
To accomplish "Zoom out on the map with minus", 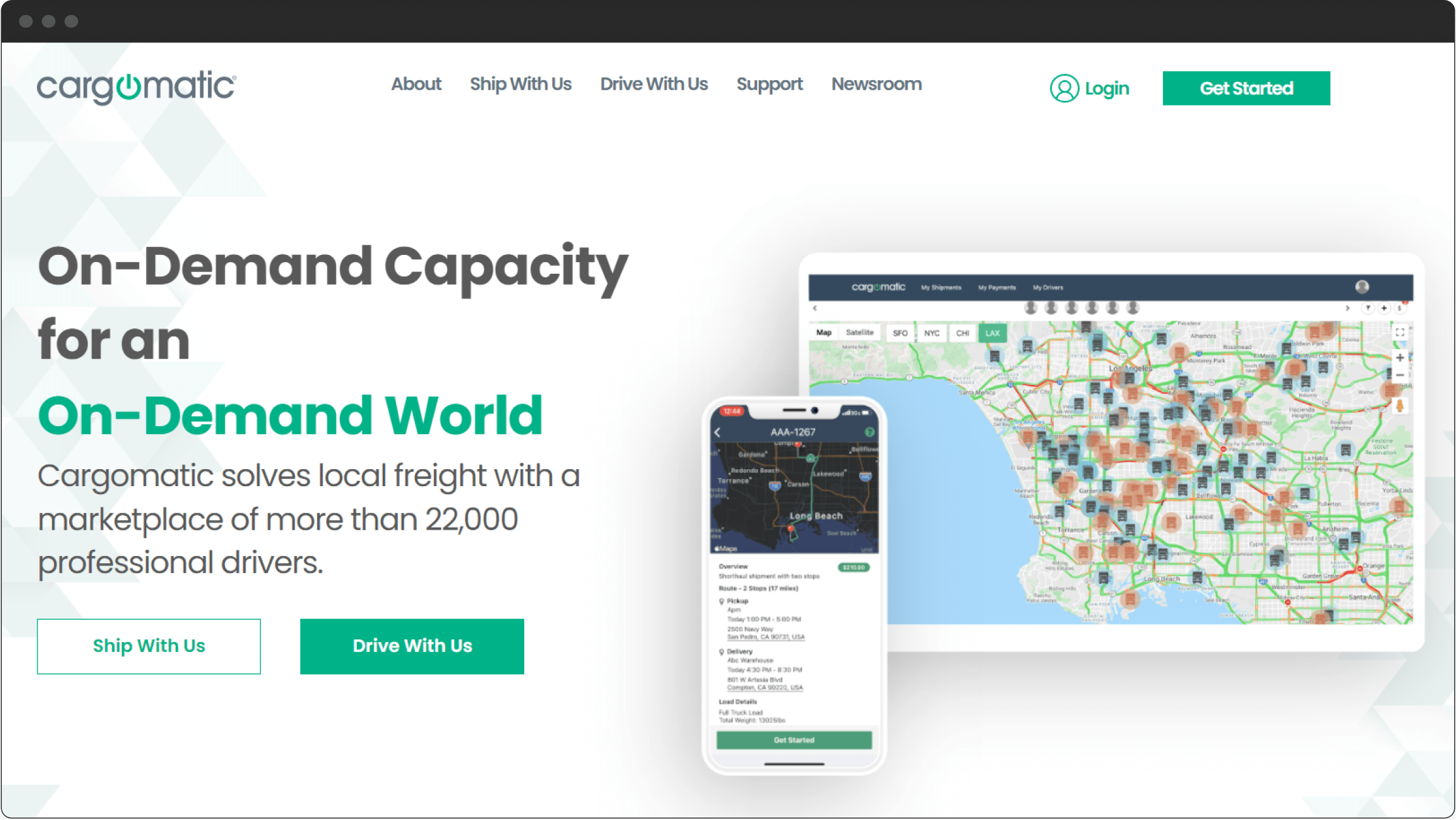I will tap(1400, 376).
